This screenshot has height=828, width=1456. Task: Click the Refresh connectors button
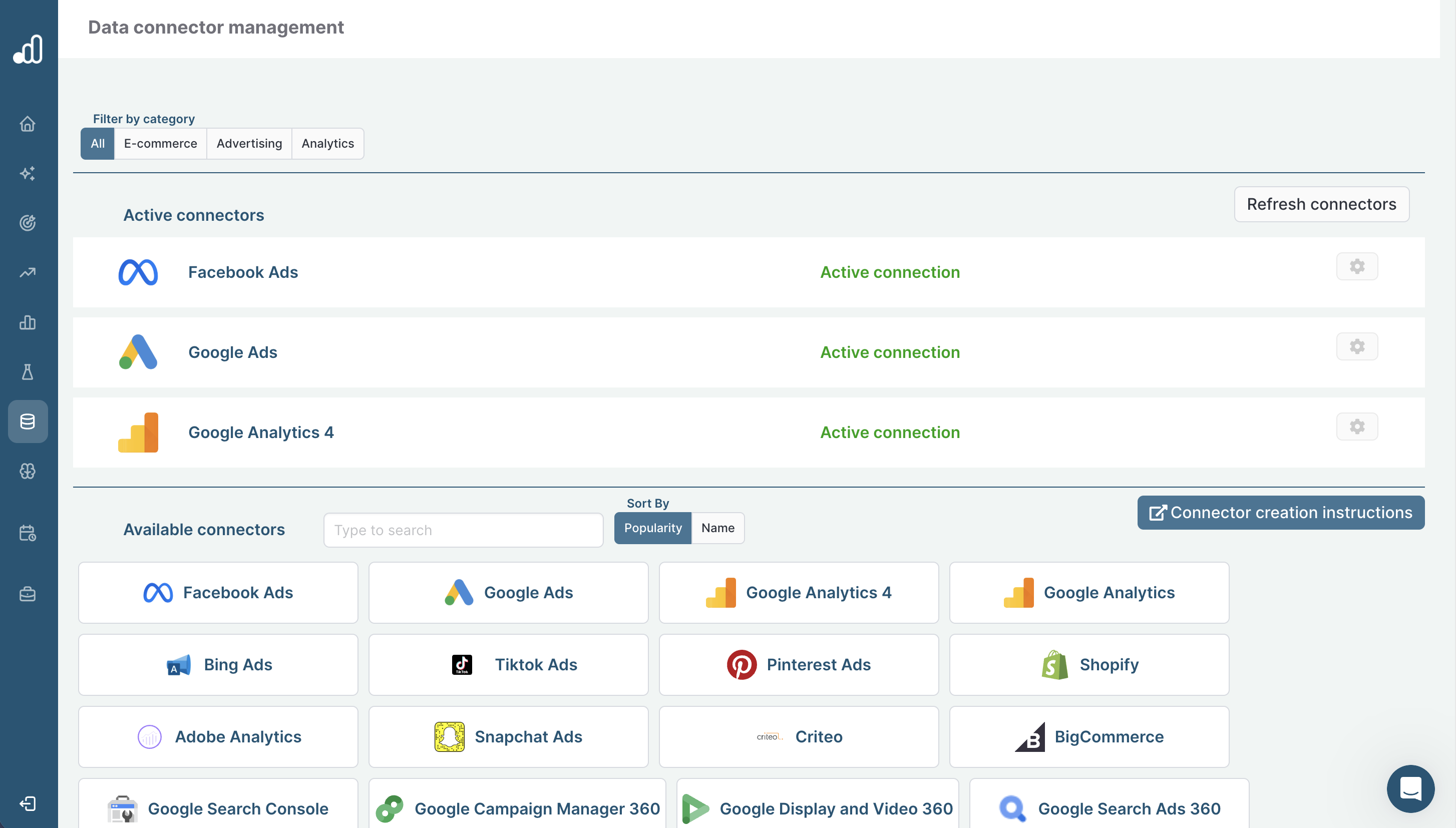[1321, 204]
